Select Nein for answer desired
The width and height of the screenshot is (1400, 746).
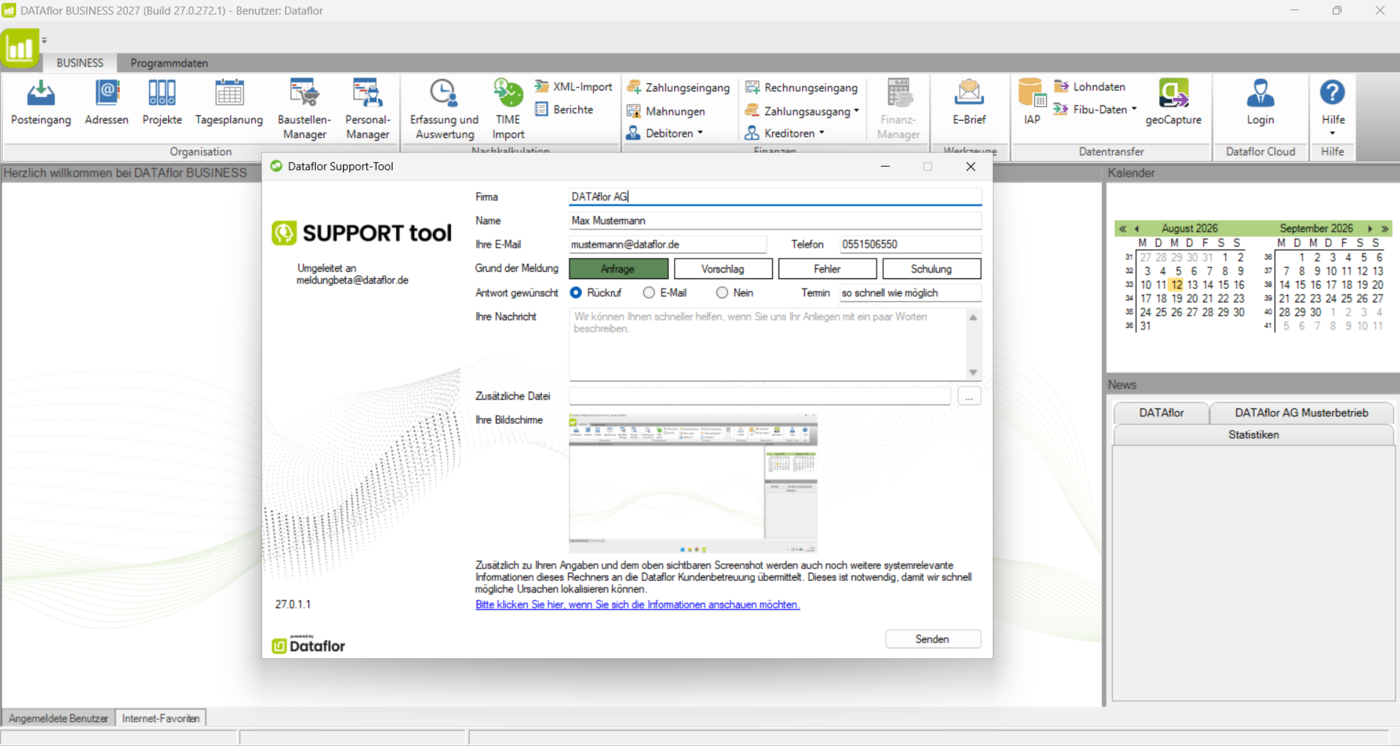722,293
